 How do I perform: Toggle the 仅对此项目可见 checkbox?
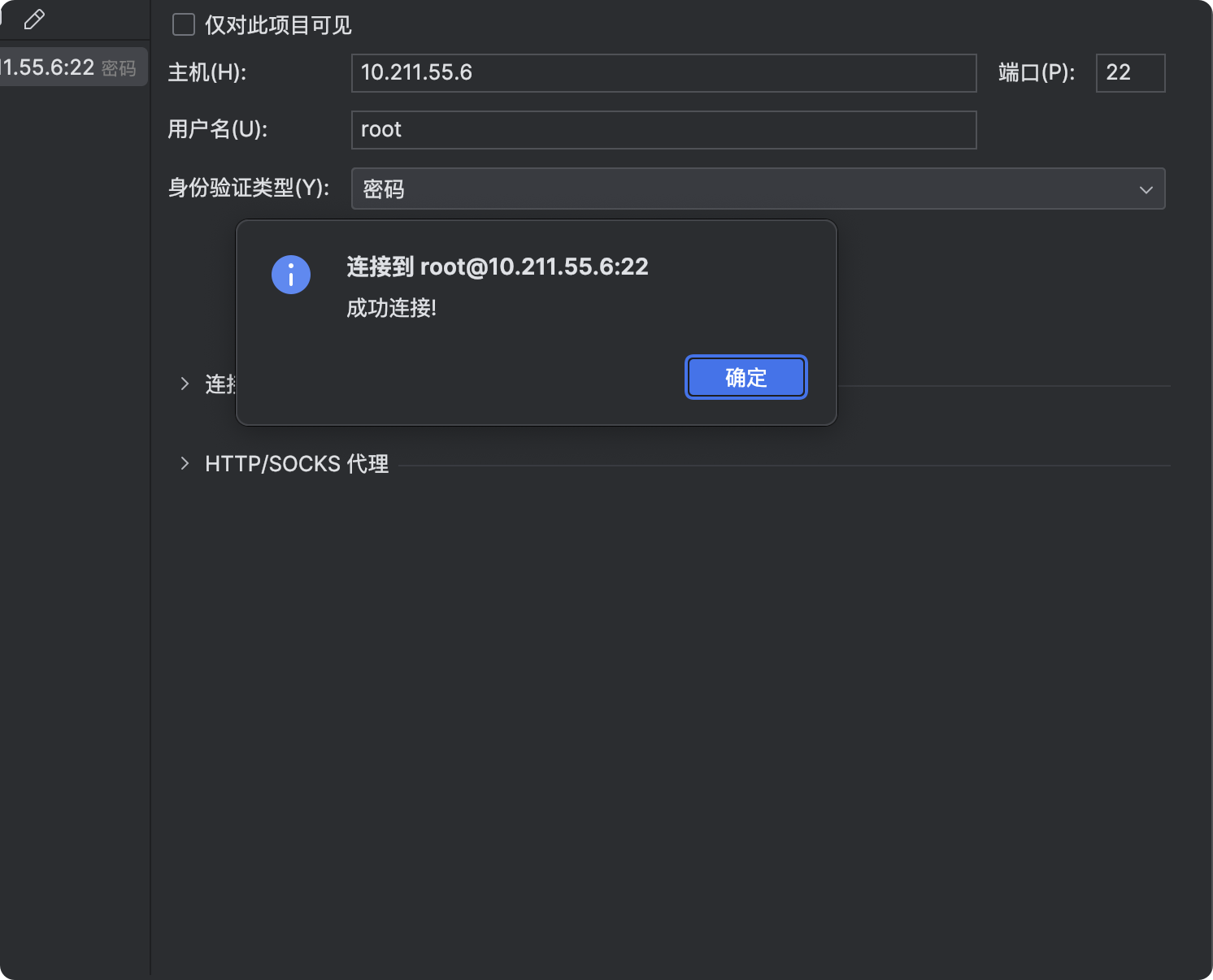point(184,25)
